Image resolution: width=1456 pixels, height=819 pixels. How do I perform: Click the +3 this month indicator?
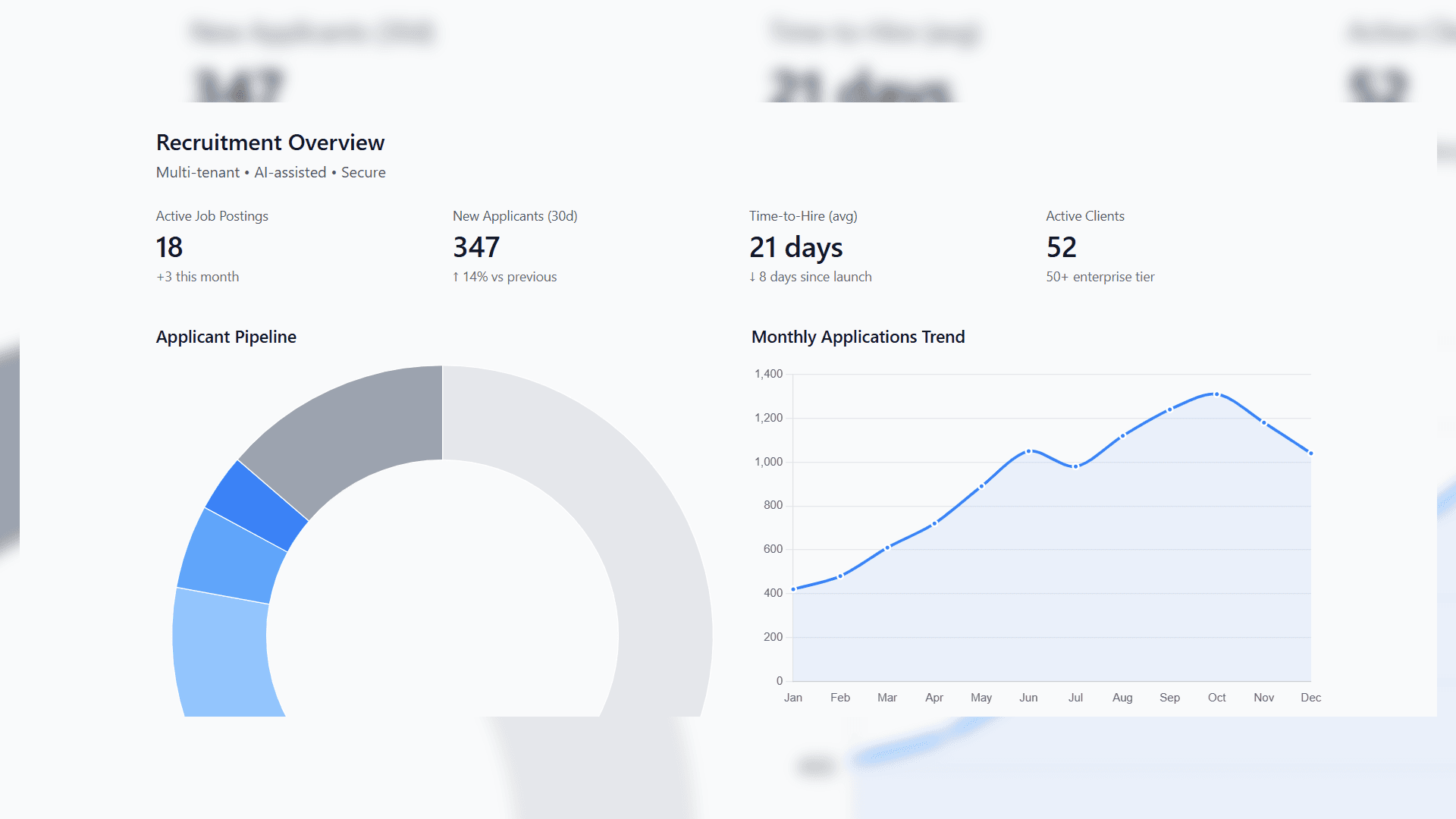pos(196,277)
